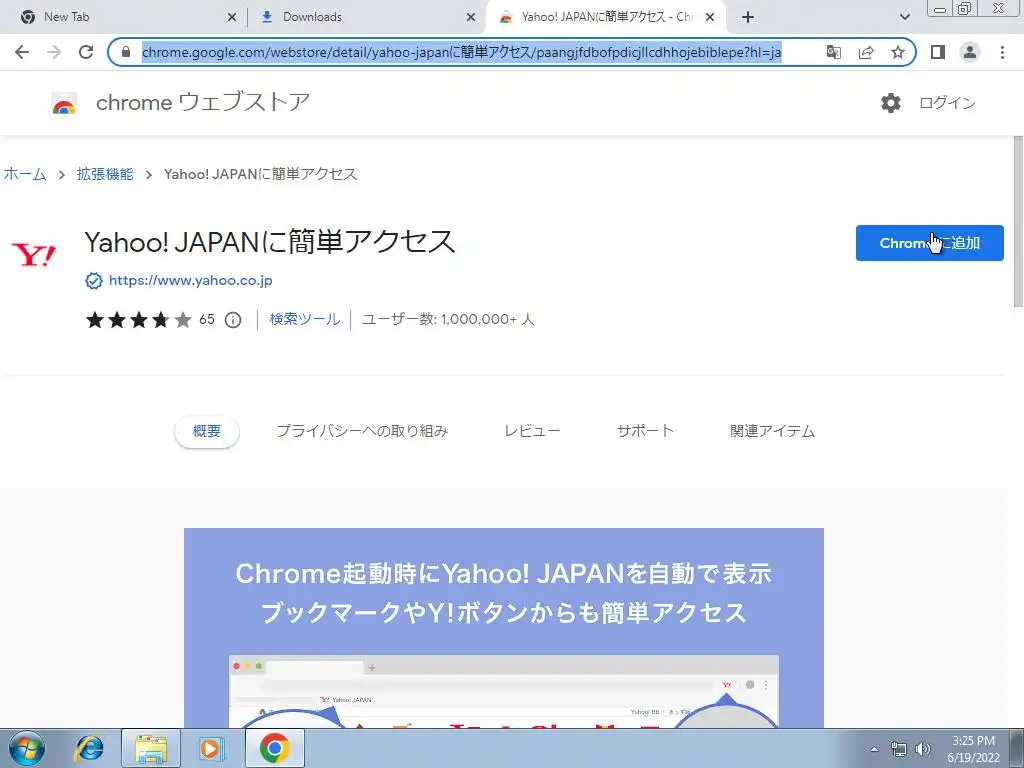The width and height of the screenshot is (1024, 768).
Task: Reload the current page
Action: click(x=86, y=52)
